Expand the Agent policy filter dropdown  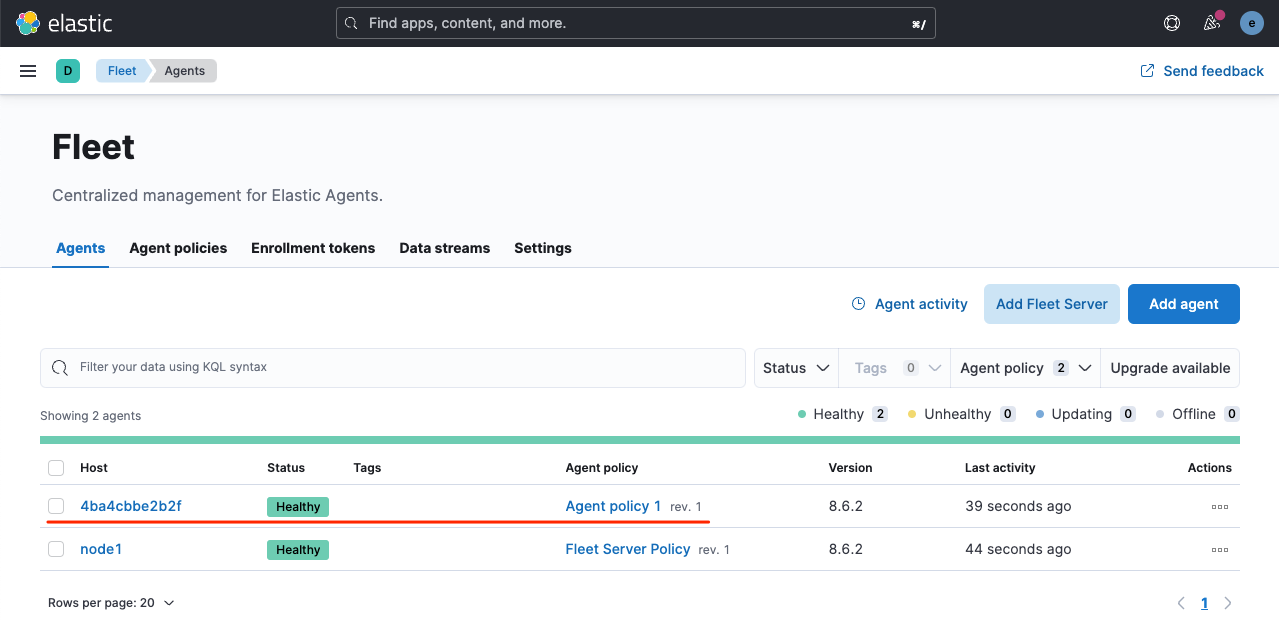(1025, 368)
